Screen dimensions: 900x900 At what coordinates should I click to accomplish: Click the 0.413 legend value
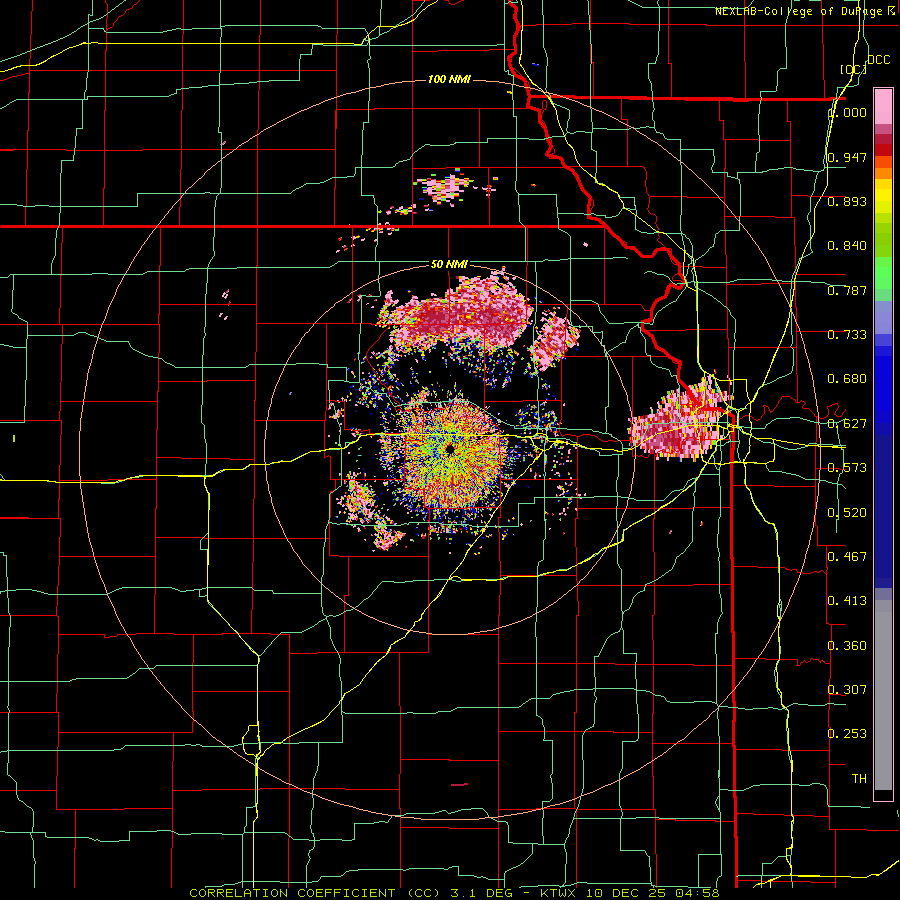(x=847, y=601)
